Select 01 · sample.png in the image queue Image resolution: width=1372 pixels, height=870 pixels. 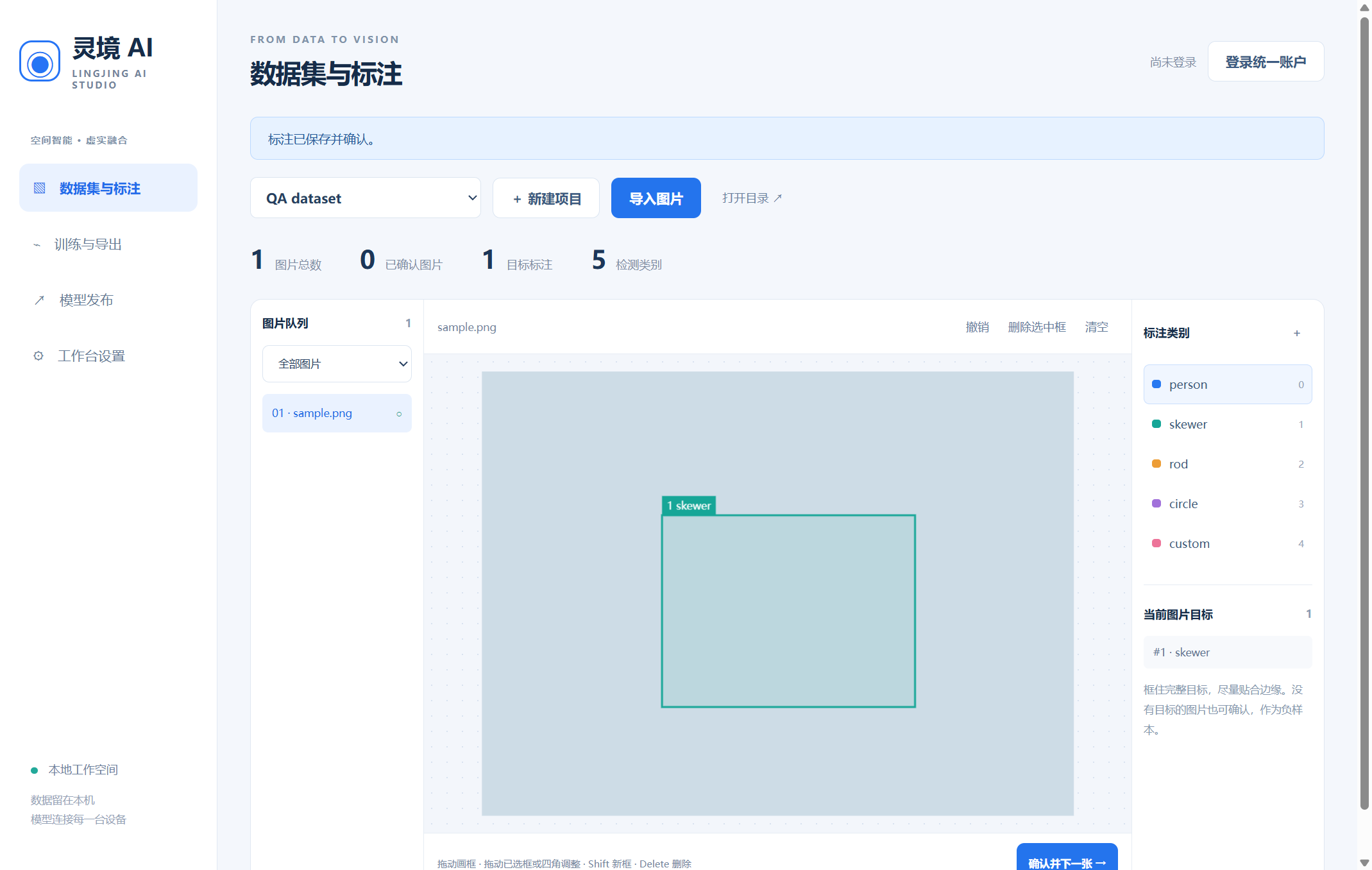click(337, 413)
